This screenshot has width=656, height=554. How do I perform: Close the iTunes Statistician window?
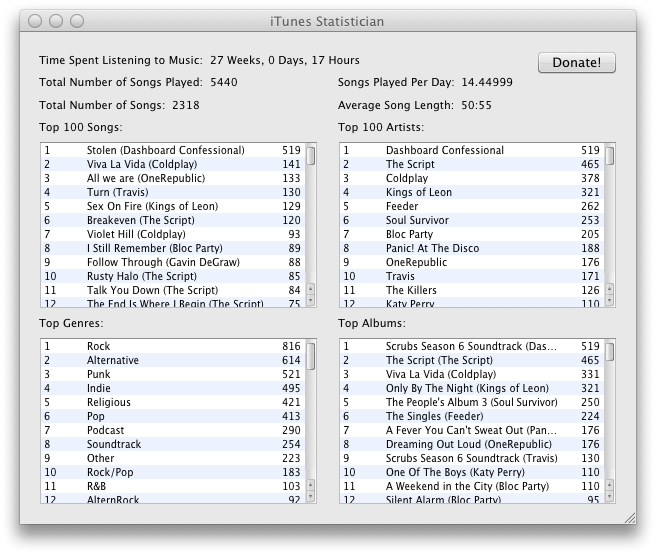pyautogui.click(x=35, y=21)
